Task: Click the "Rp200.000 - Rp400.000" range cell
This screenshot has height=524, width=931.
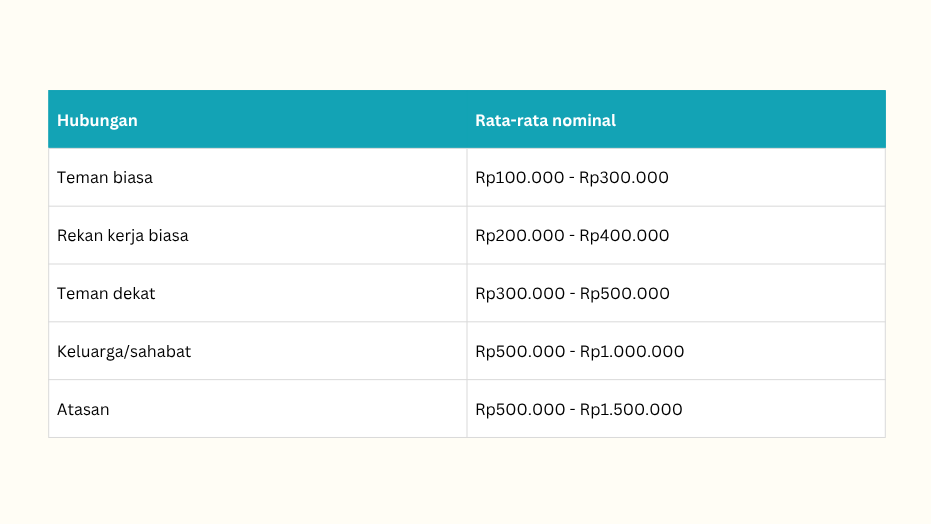Action: coord(572,236)
